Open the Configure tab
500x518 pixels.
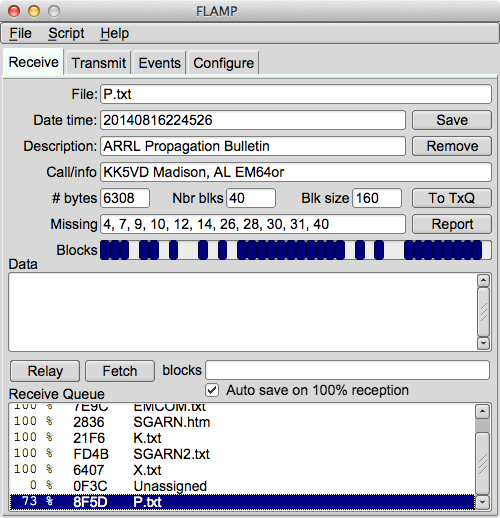click(223, 63)
